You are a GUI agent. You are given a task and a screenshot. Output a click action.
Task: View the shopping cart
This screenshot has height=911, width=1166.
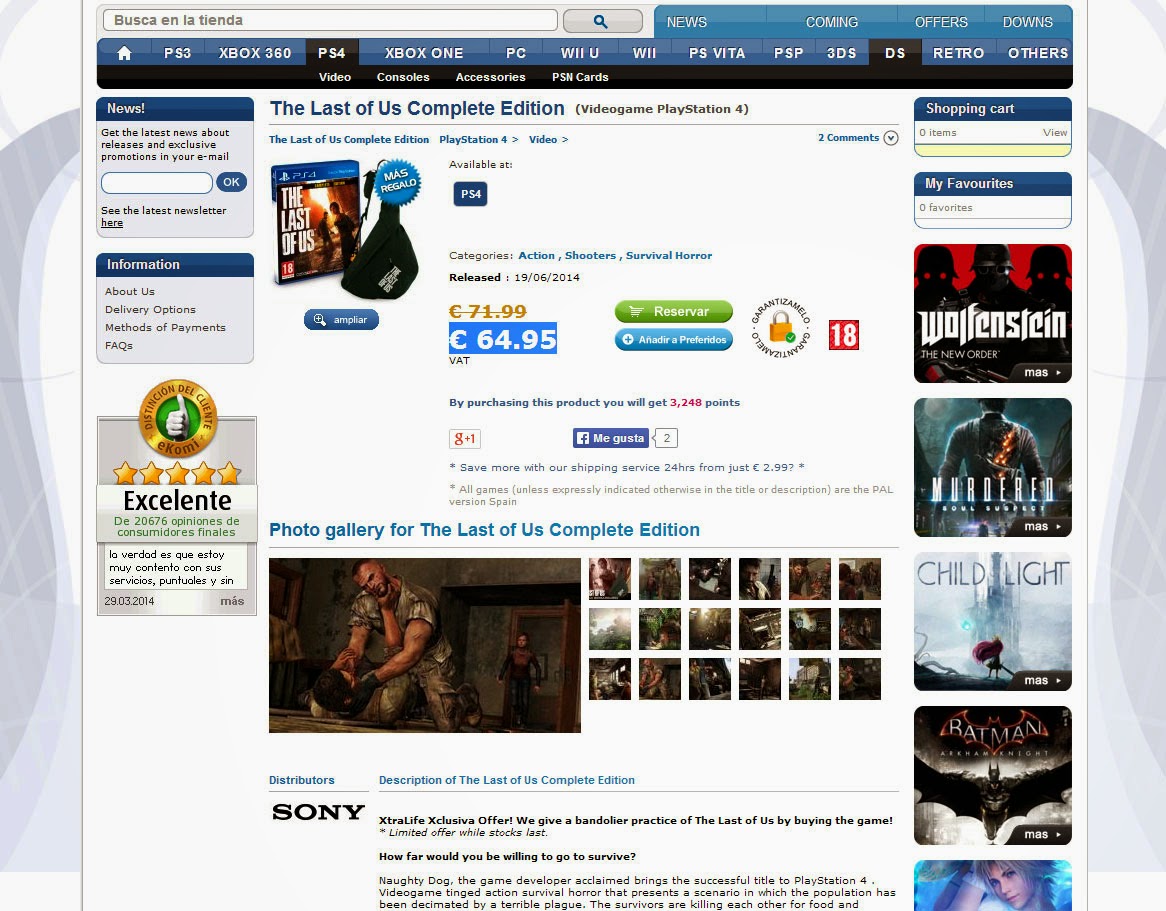[1054, 132]
